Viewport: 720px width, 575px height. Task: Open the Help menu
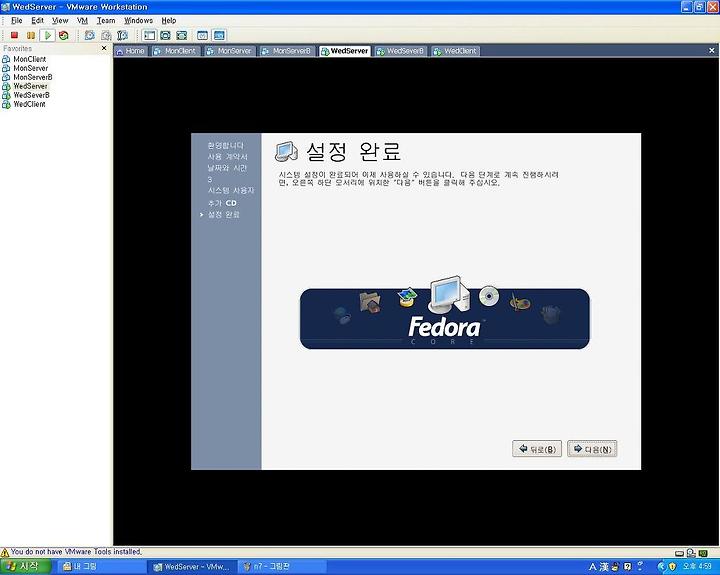(169, 20)
